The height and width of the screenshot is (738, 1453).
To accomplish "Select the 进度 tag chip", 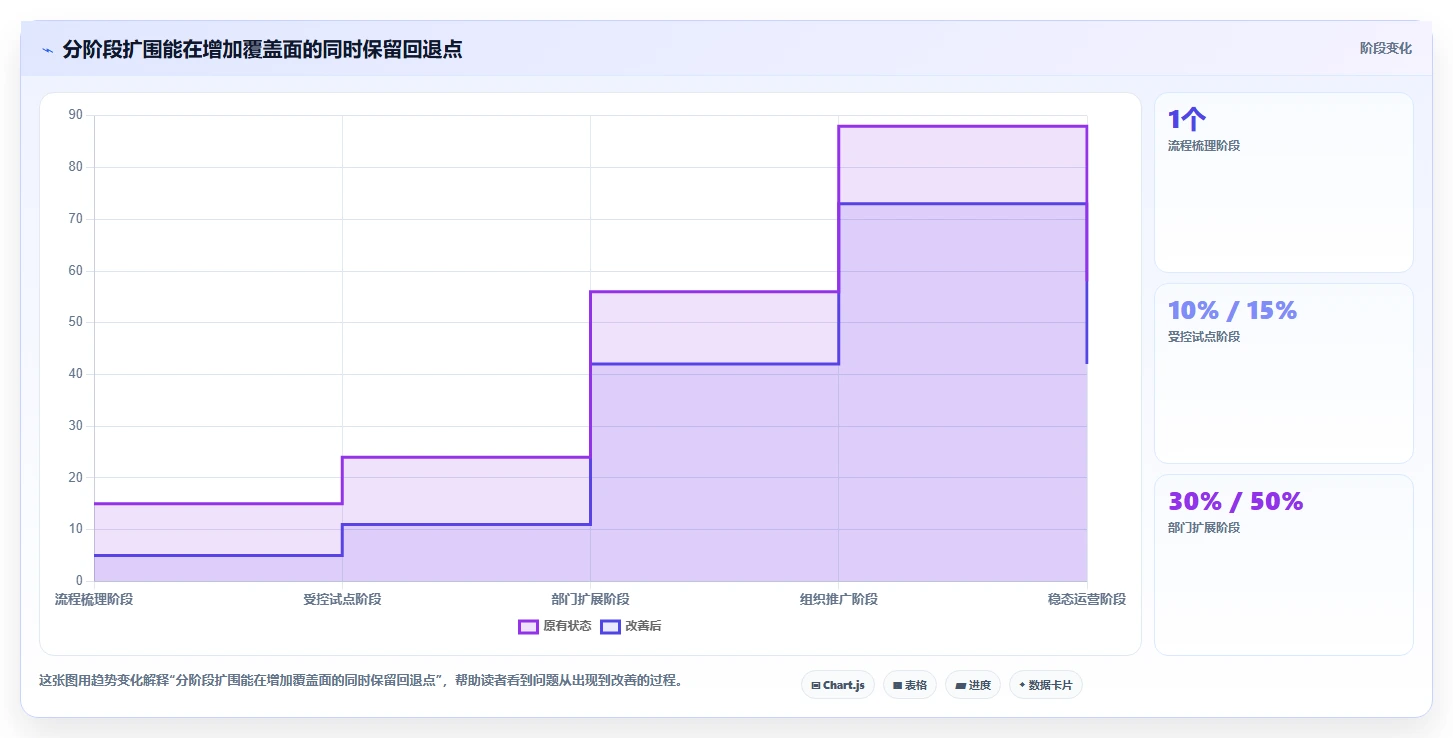I will tap(973, 685).
